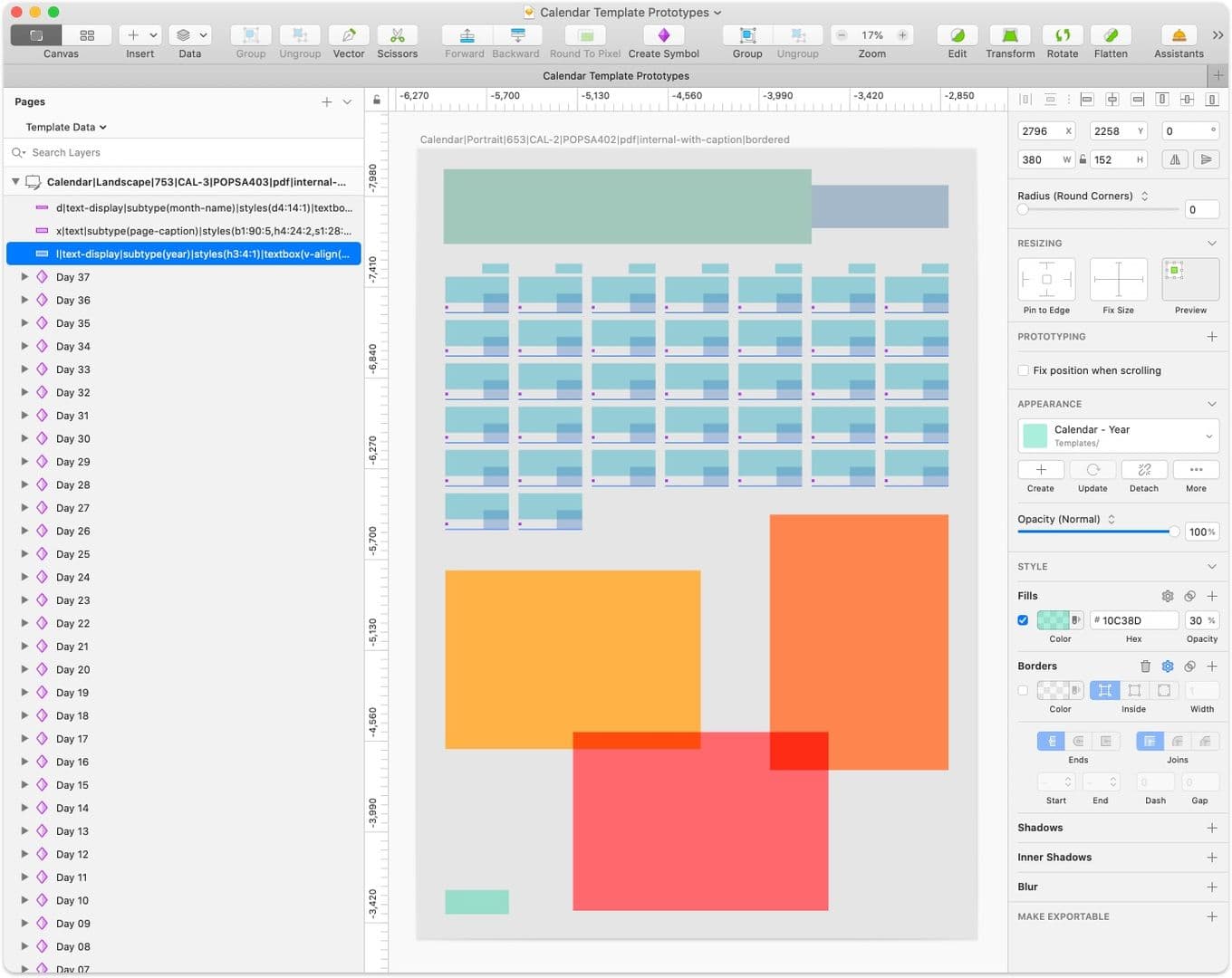Enable Fix position when scrolling
This screenshot has height=978, width=1232.
[1024, 370]
